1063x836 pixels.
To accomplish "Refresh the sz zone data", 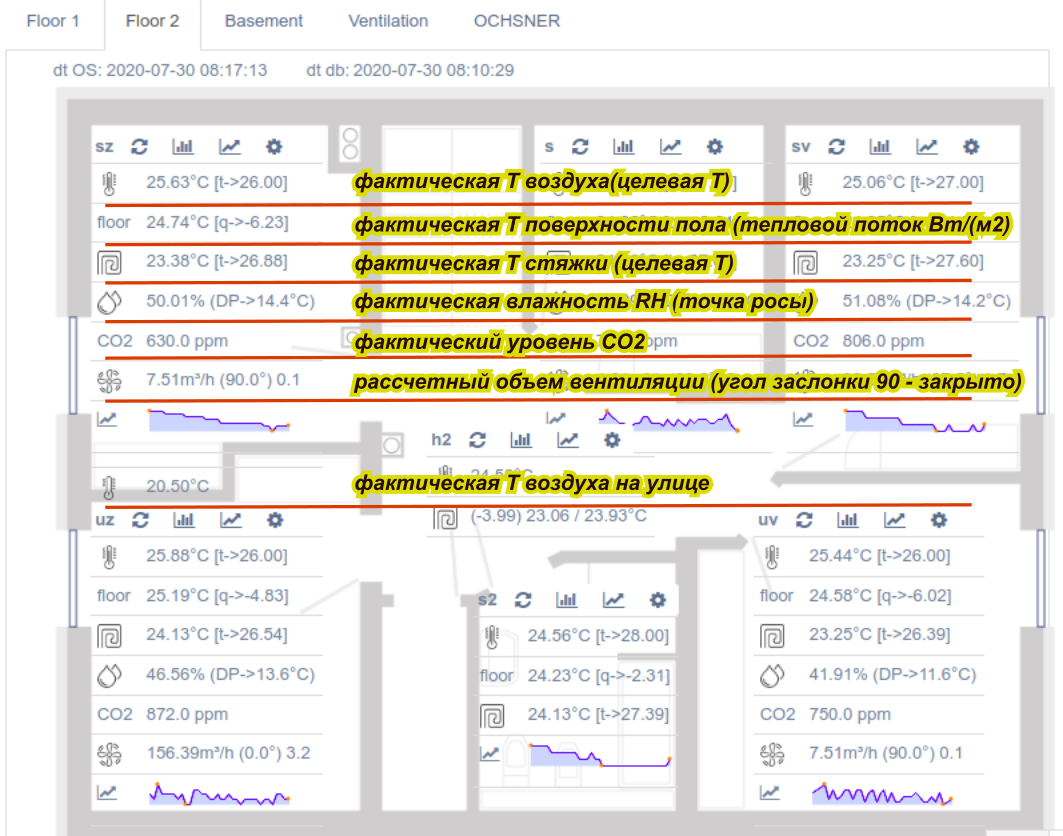I will pos(140,146).
